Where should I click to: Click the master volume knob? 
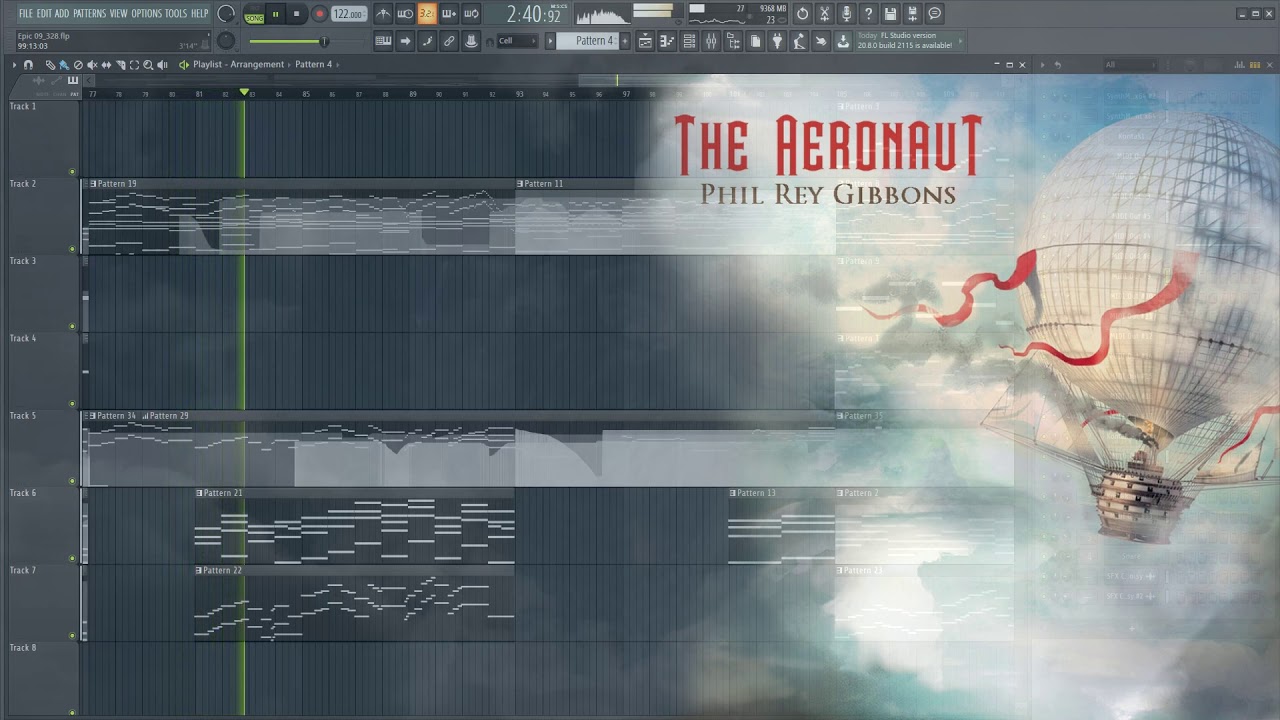[x=226, y=14]
